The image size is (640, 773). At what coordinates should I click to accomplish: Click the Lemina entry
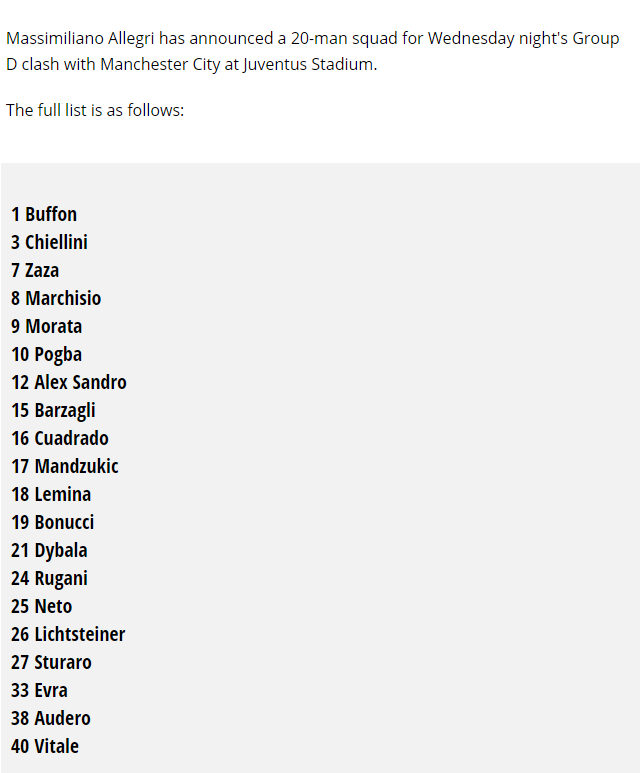coord(62,494)
